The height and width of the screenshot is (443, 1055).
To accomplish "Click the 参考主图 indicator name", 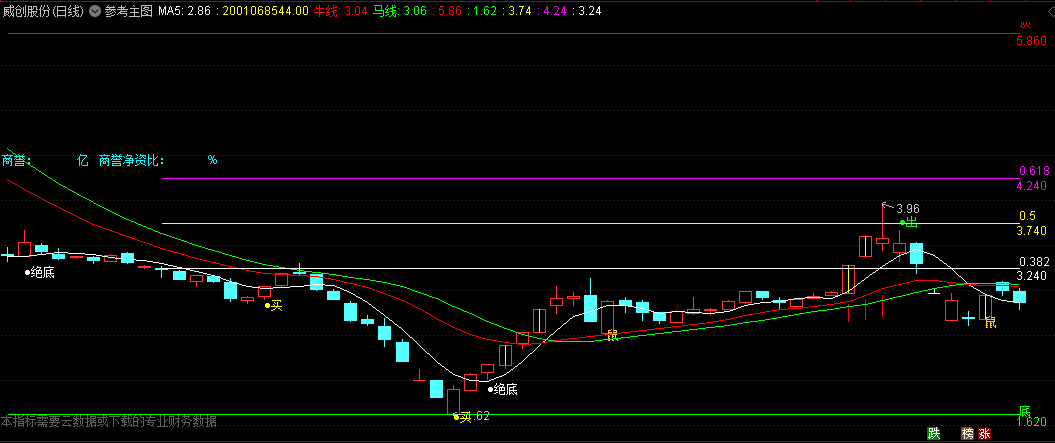I will coord(129,11).
